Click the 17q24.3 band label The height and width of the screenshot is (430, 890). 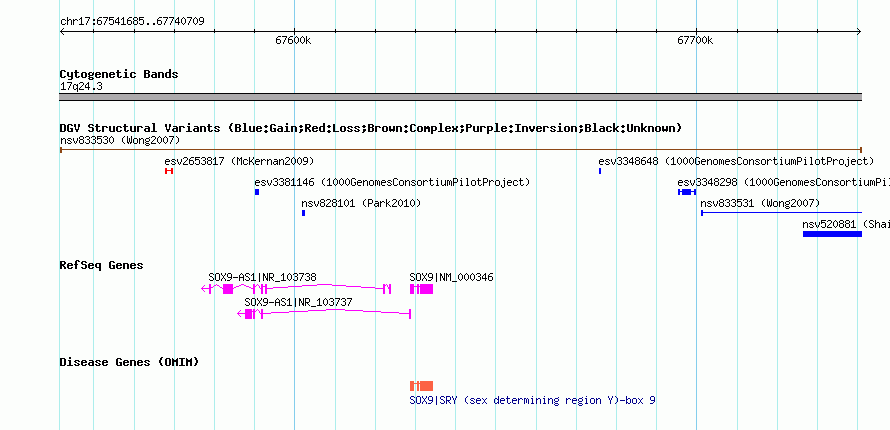pos(81,87)
